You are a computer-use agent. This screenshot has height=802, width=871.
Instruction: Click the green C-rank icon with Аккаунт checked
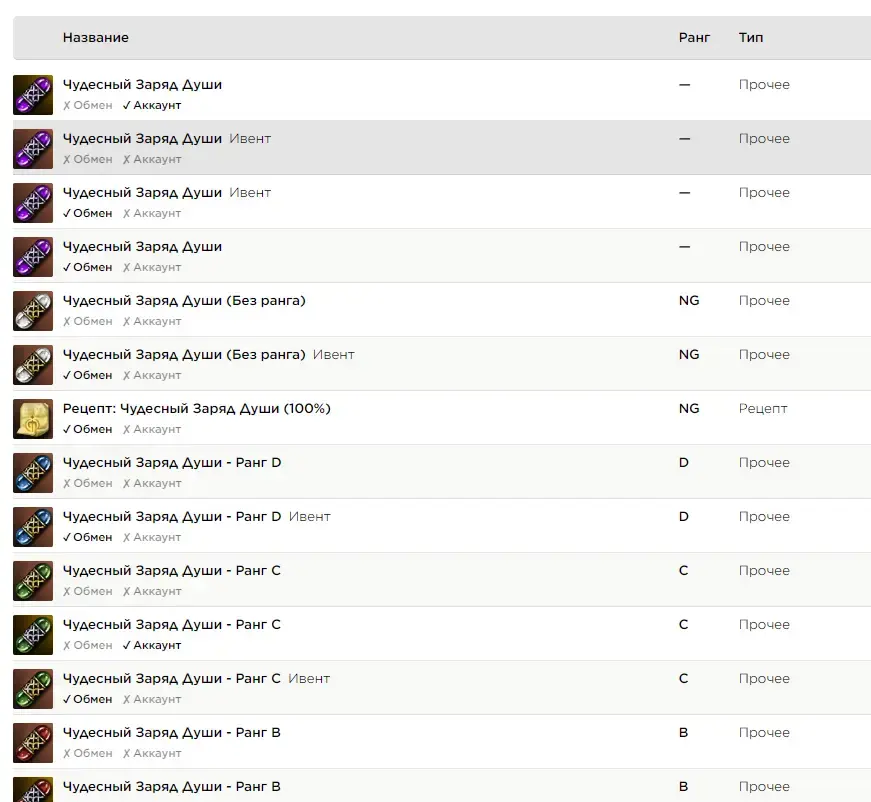point(33,635)
